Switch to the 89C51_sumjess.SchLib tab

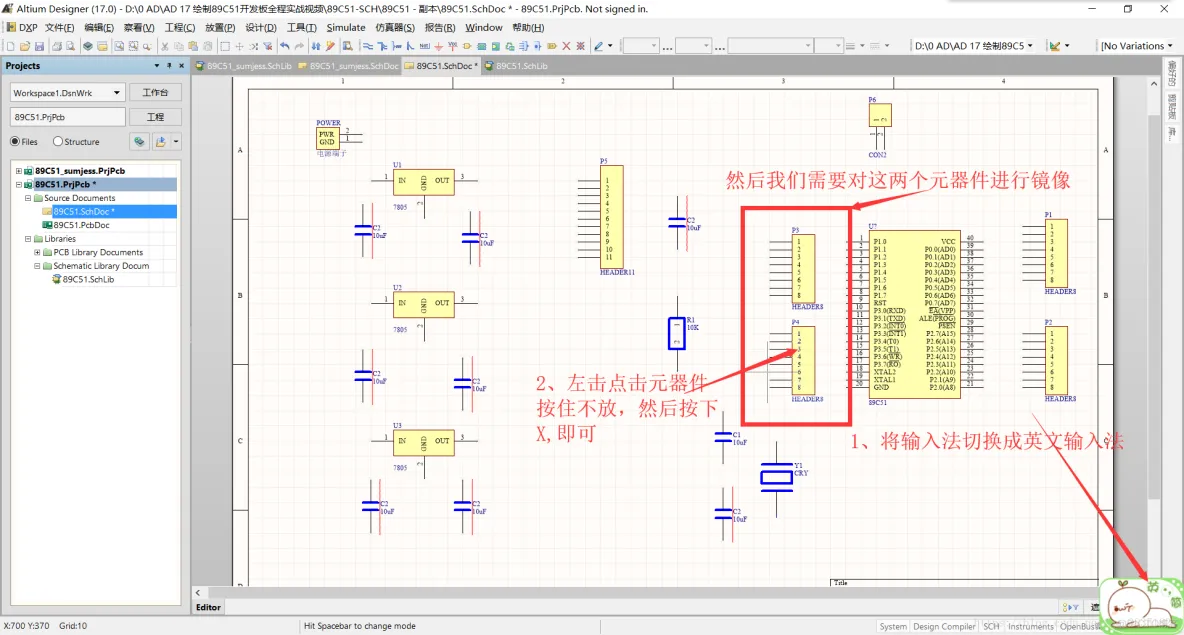click(243, 66)
